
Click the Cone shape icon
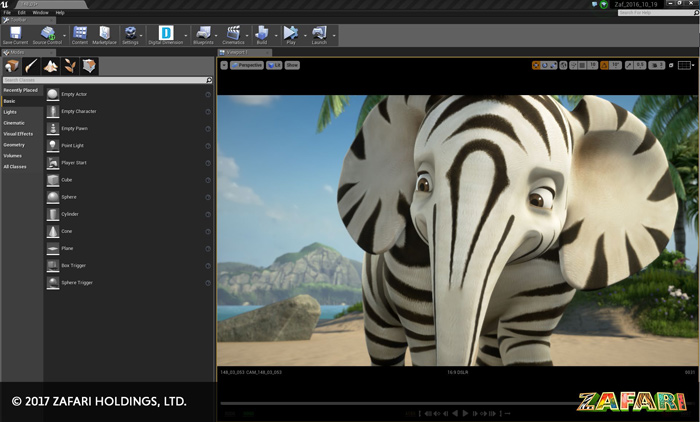tap(53, 231)
